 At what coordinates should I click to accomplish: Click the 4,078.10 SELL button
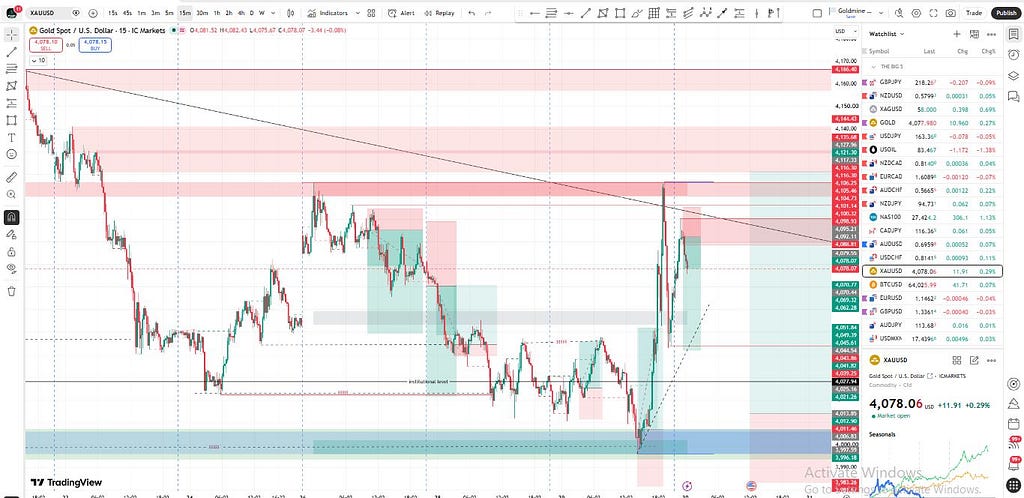(45, 44)
